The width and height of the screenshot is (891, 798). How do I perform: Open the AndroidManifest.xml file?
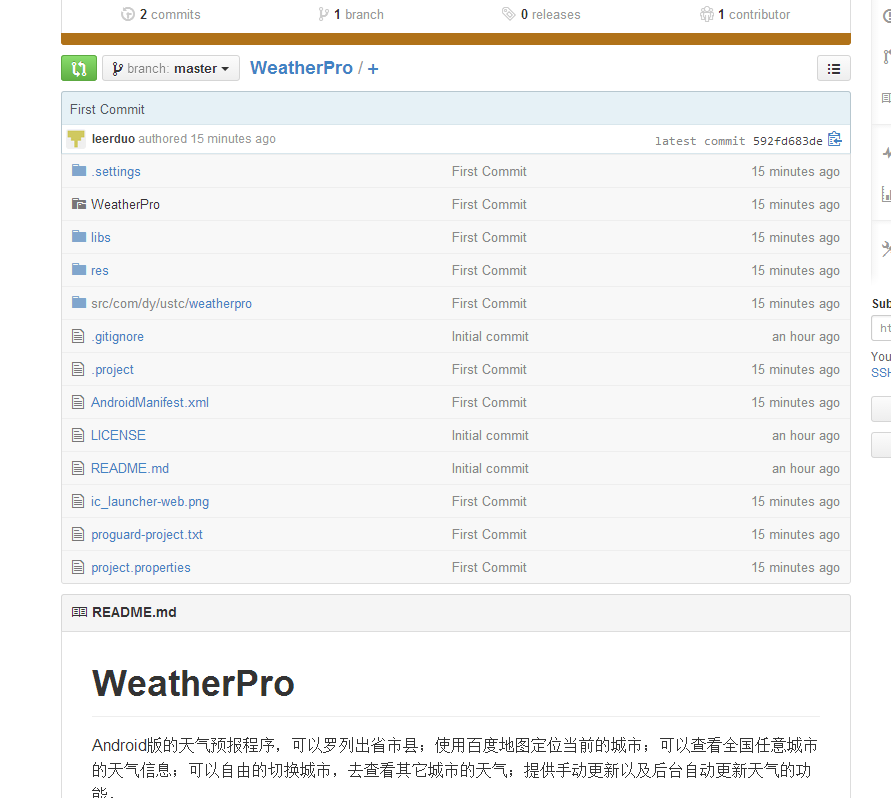coord(150,402)
